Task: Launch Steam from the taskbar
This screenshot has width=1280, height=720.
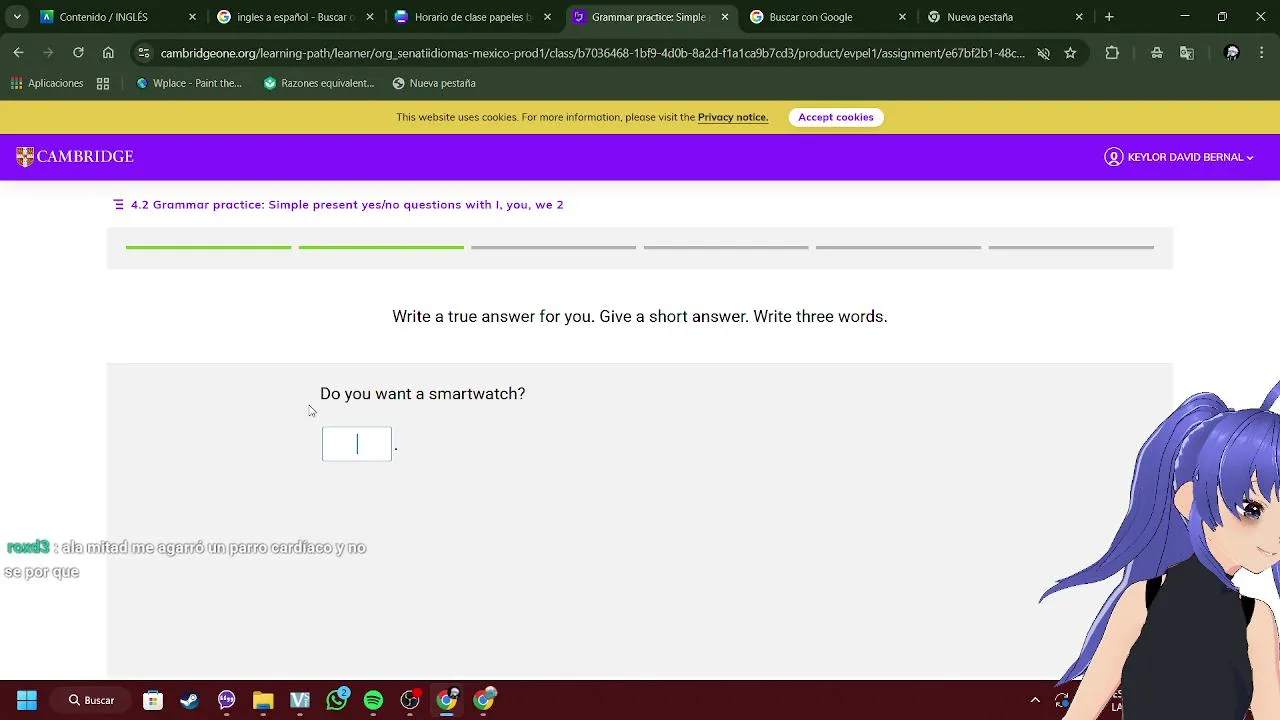Action: (190, 700)
